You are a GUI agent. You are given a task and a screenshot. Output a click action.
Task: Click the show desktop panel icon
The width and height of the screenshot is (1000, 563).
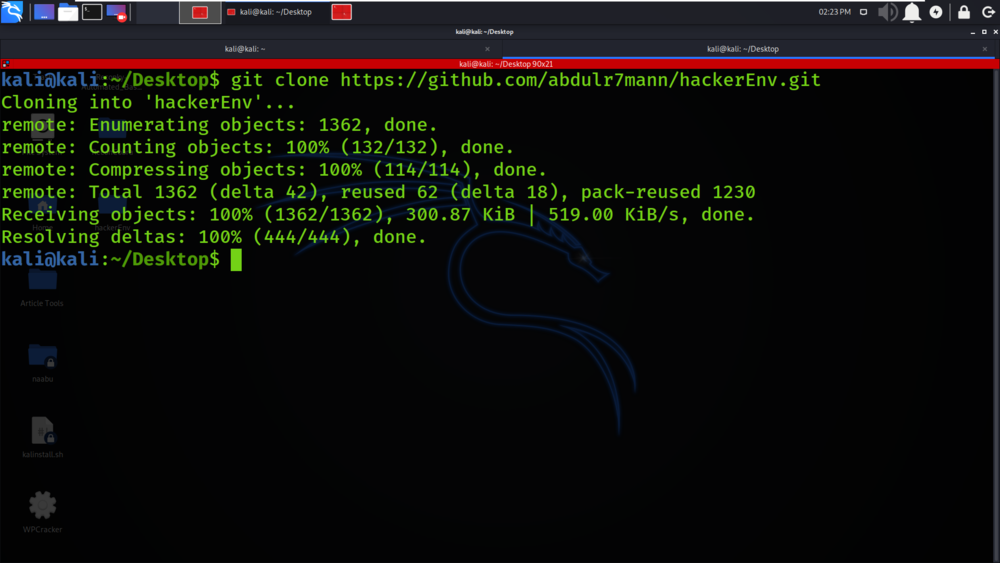(x=44, y=12)
